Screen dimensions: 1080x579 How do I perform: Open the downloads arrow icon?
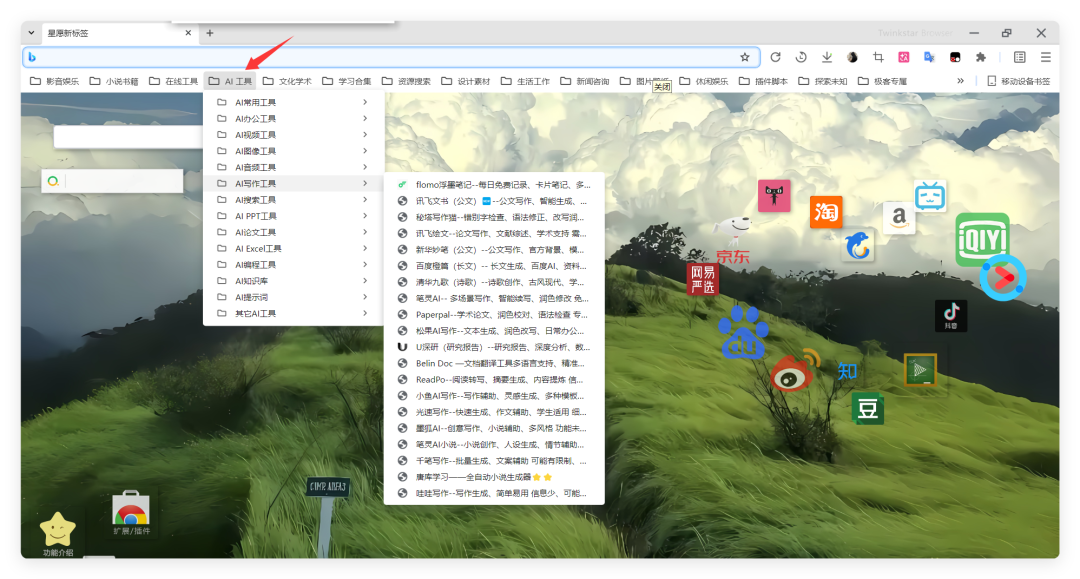click(827, 57)
